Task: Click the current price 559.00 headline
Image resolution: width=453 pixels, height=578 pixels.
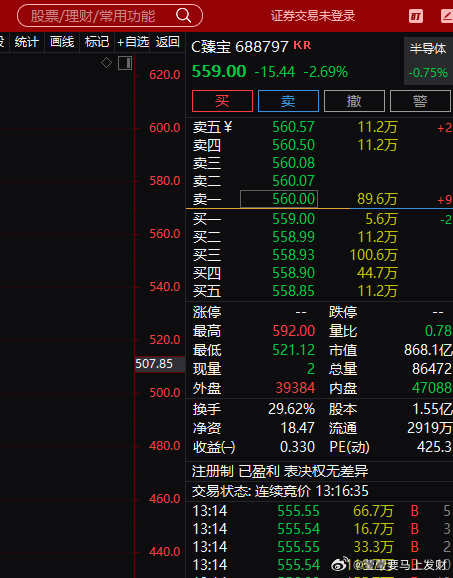Action: click(x=219, y=71)
